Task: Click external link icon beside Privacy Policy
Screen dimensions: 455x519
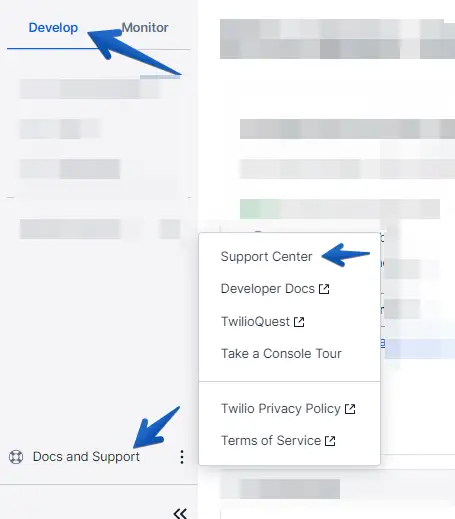Action: [x=350, y=409]
